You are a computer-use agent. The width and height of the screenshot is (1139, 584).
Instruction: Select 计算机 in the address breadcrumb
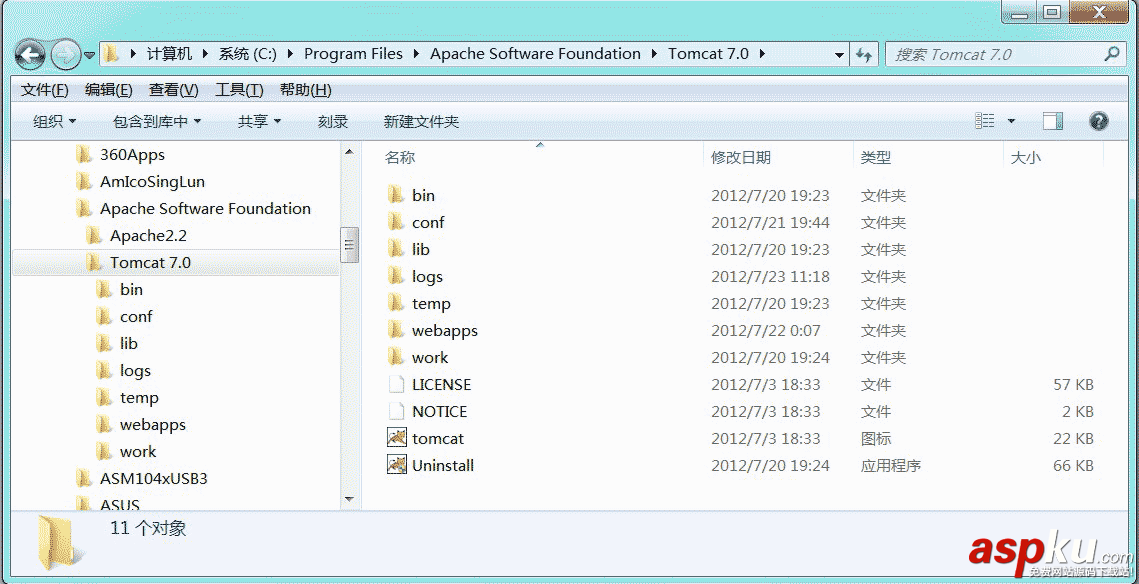(169, 54)
